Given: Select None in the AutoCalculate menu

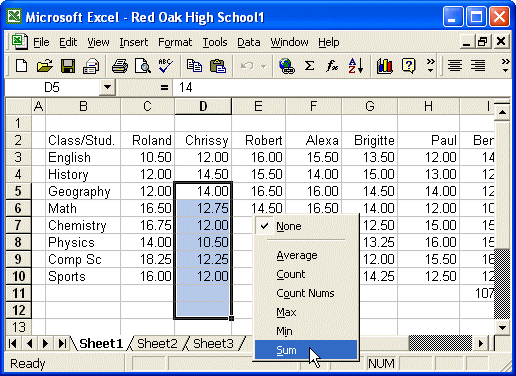Looking at the screenshot, I should point(306,226).
